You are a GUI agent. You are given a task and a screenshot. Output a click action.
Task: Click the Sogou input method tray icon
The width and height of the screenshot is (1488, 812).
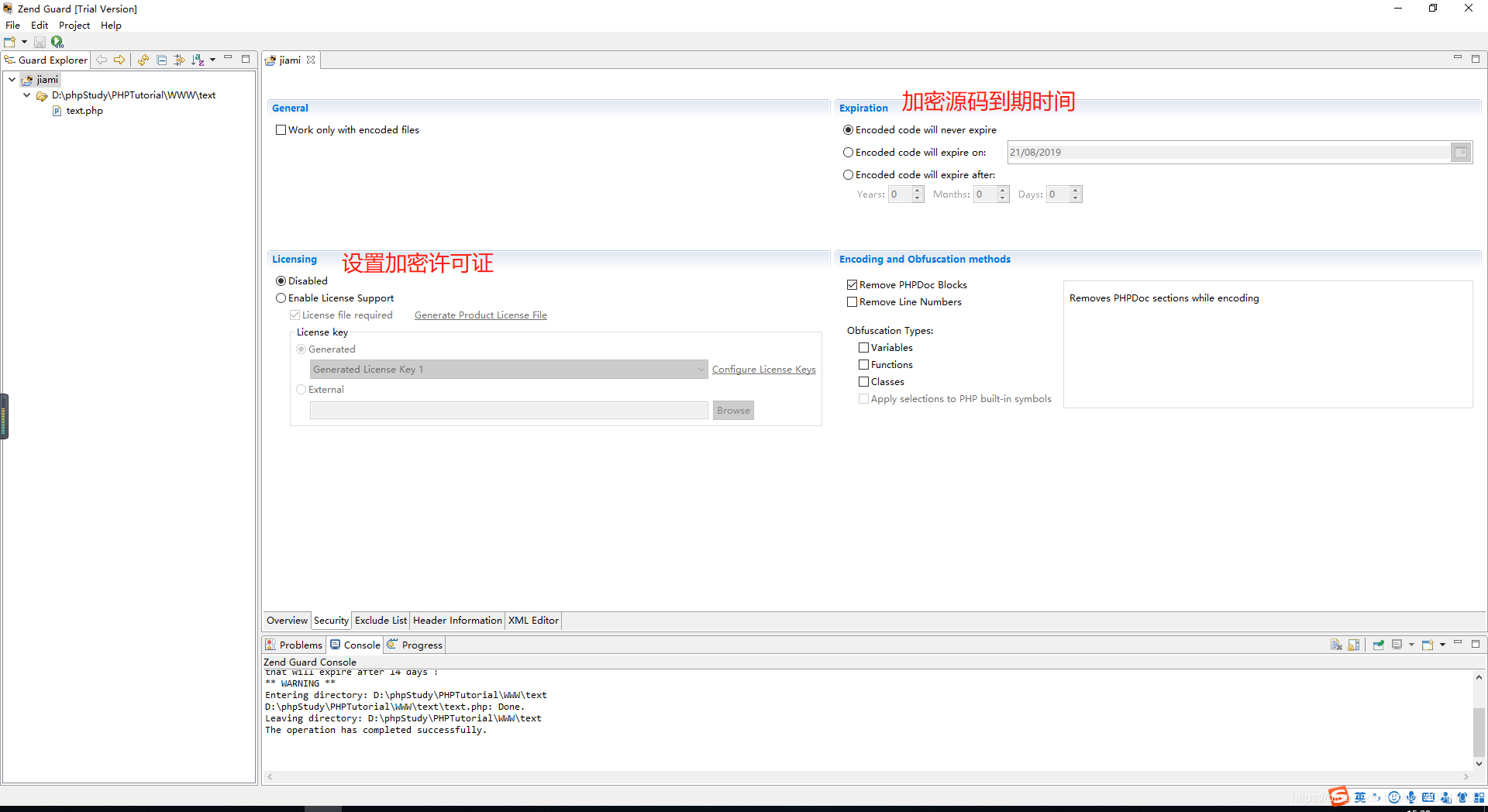(x=1338, y=797)
